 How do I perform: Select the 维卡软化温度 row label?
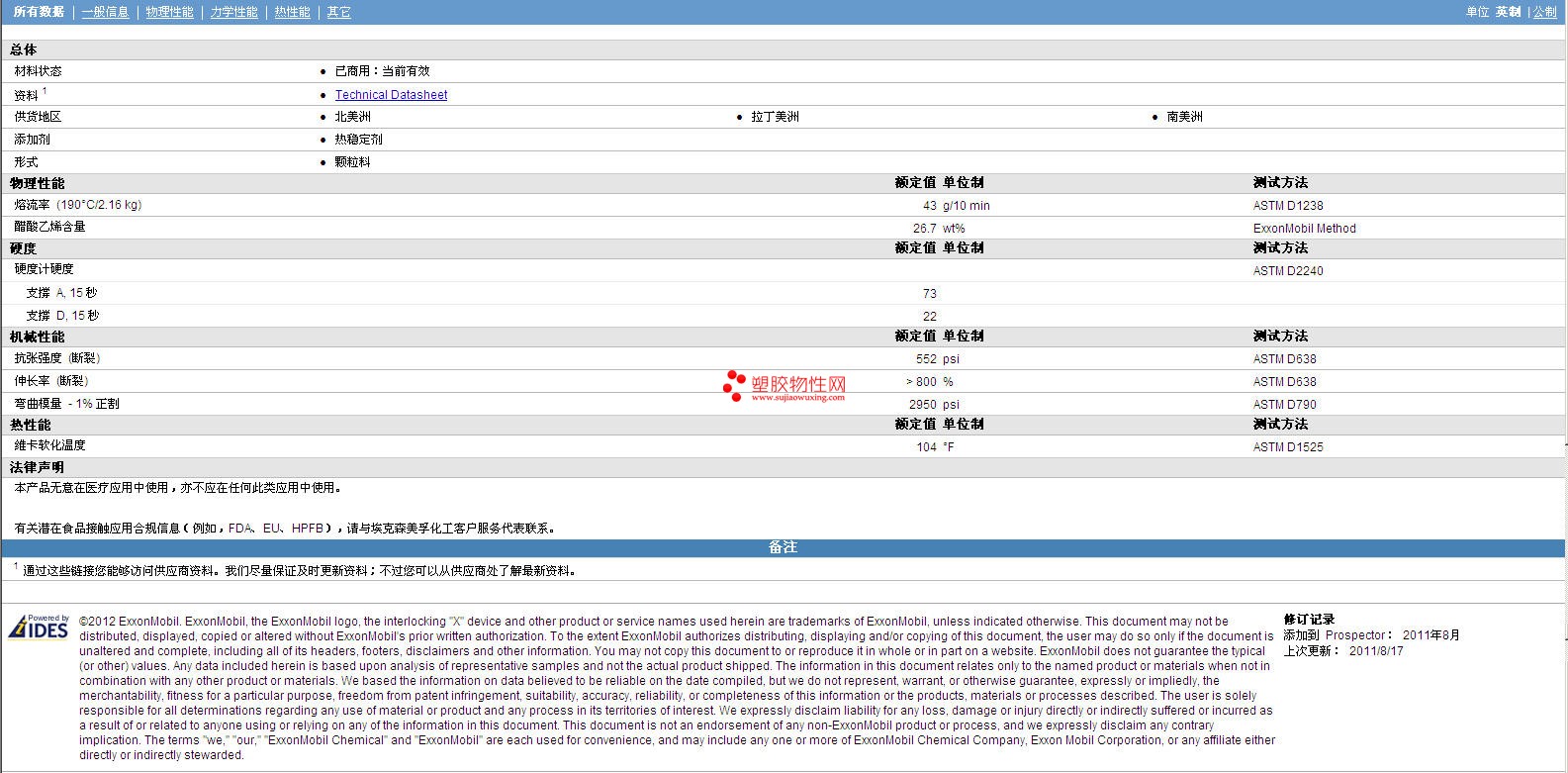pyautogui.click(x=49, y=445)
